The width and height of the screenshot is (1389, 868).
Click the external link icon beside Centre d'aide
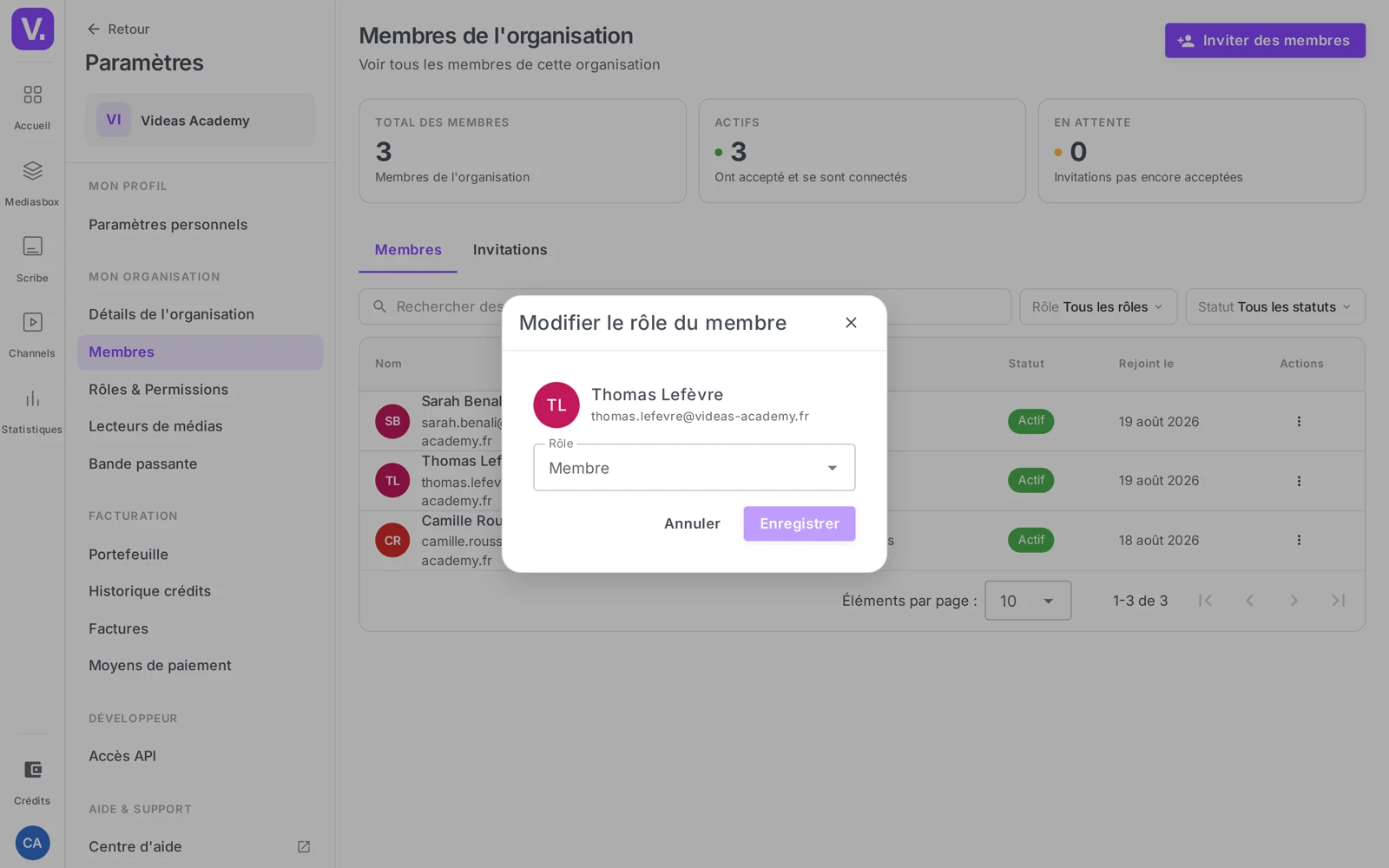coord(304,846)
